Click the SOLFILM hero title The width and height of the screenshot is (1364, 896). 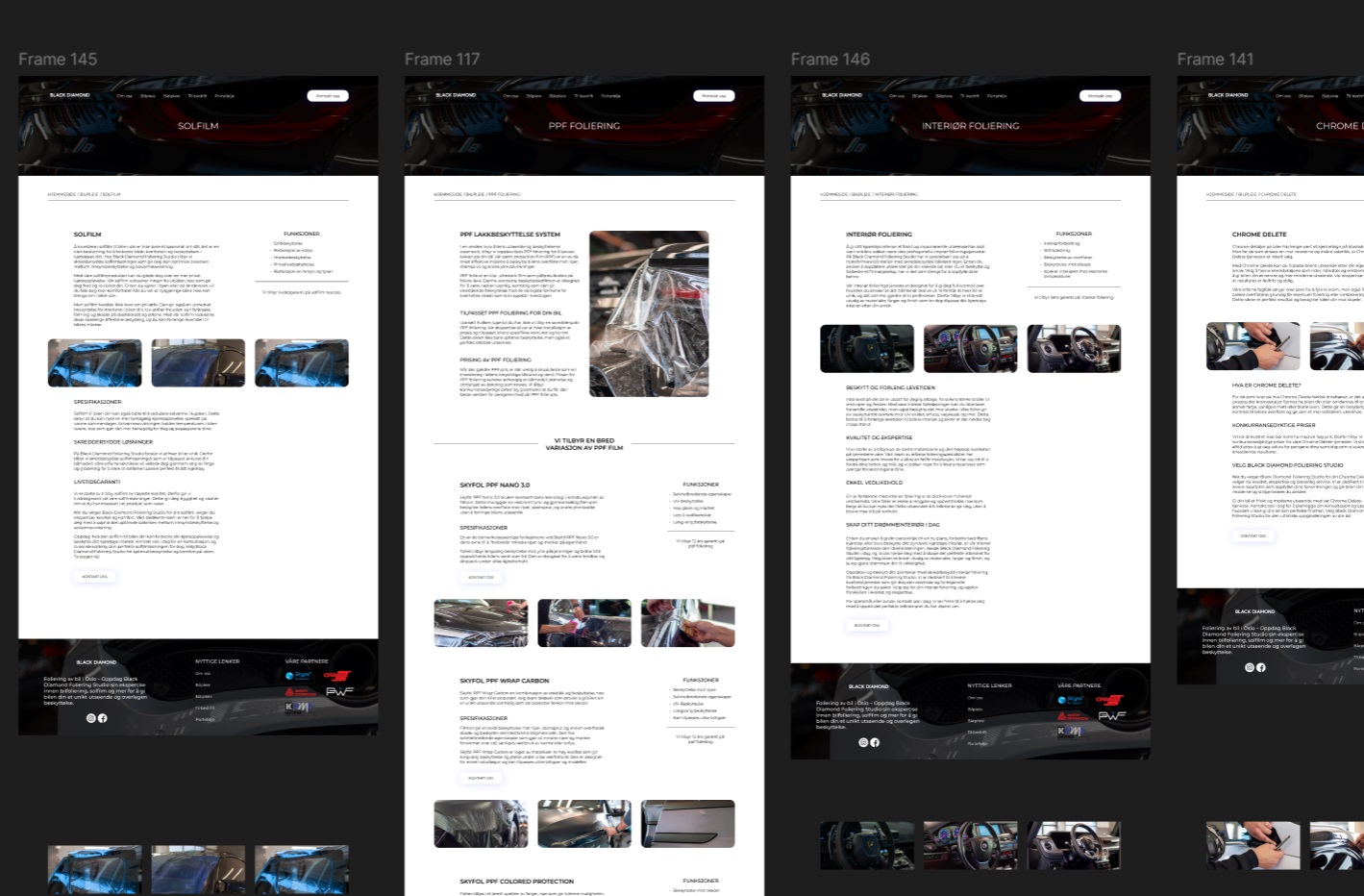(x=198, y=126)
